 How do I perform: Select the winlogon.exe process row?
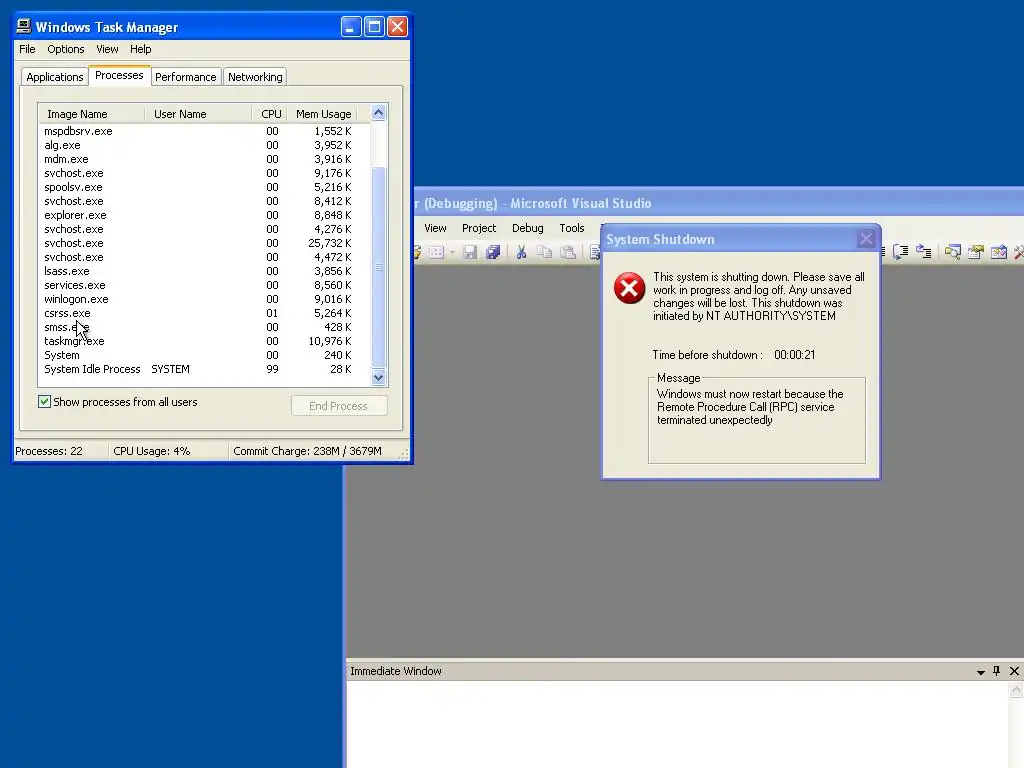[204, 299]
